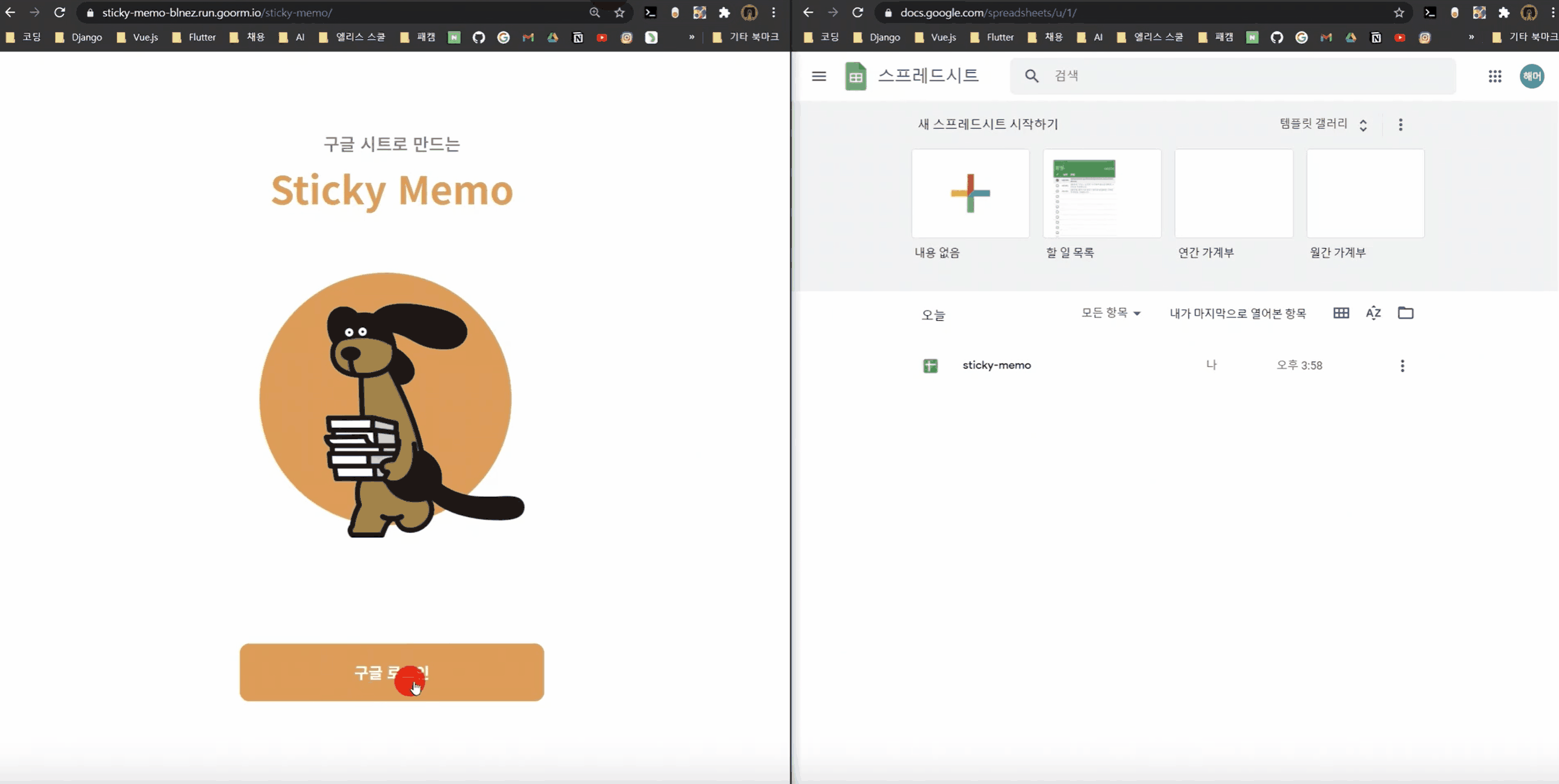Click the 구글 로그인 button
This screenshot has height=784, width=1559.
point(392,672)
